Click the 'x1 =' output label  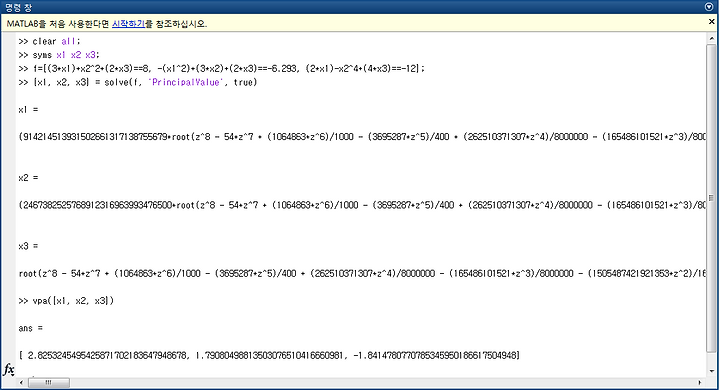(x=28, y=110)
